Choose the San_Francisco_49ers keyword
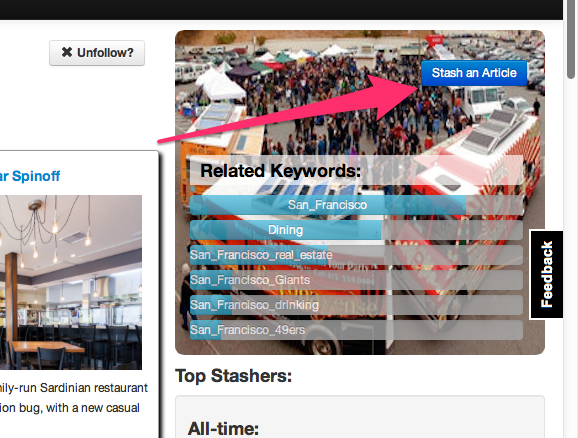 click(x=356, y=330)
